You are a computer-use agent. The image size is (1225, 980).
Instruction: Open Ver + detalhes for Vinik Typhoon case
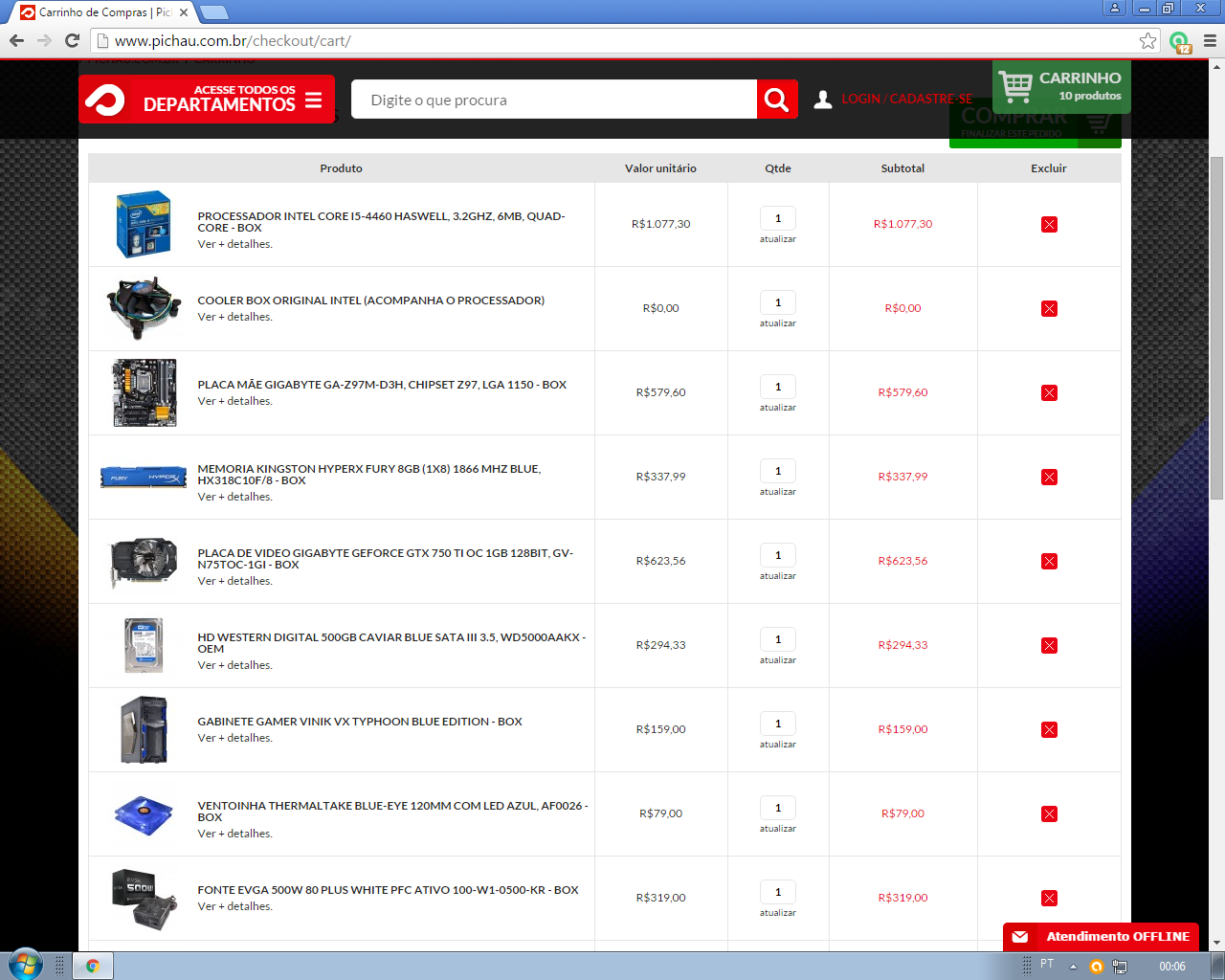235,738
